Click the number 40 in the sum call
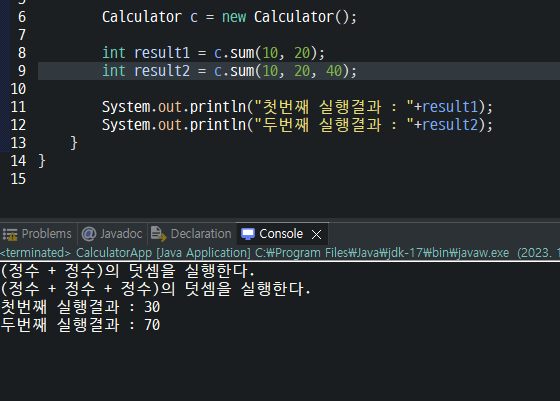The width and height of the screenshot is (560, 401). (x=334, y=71)
